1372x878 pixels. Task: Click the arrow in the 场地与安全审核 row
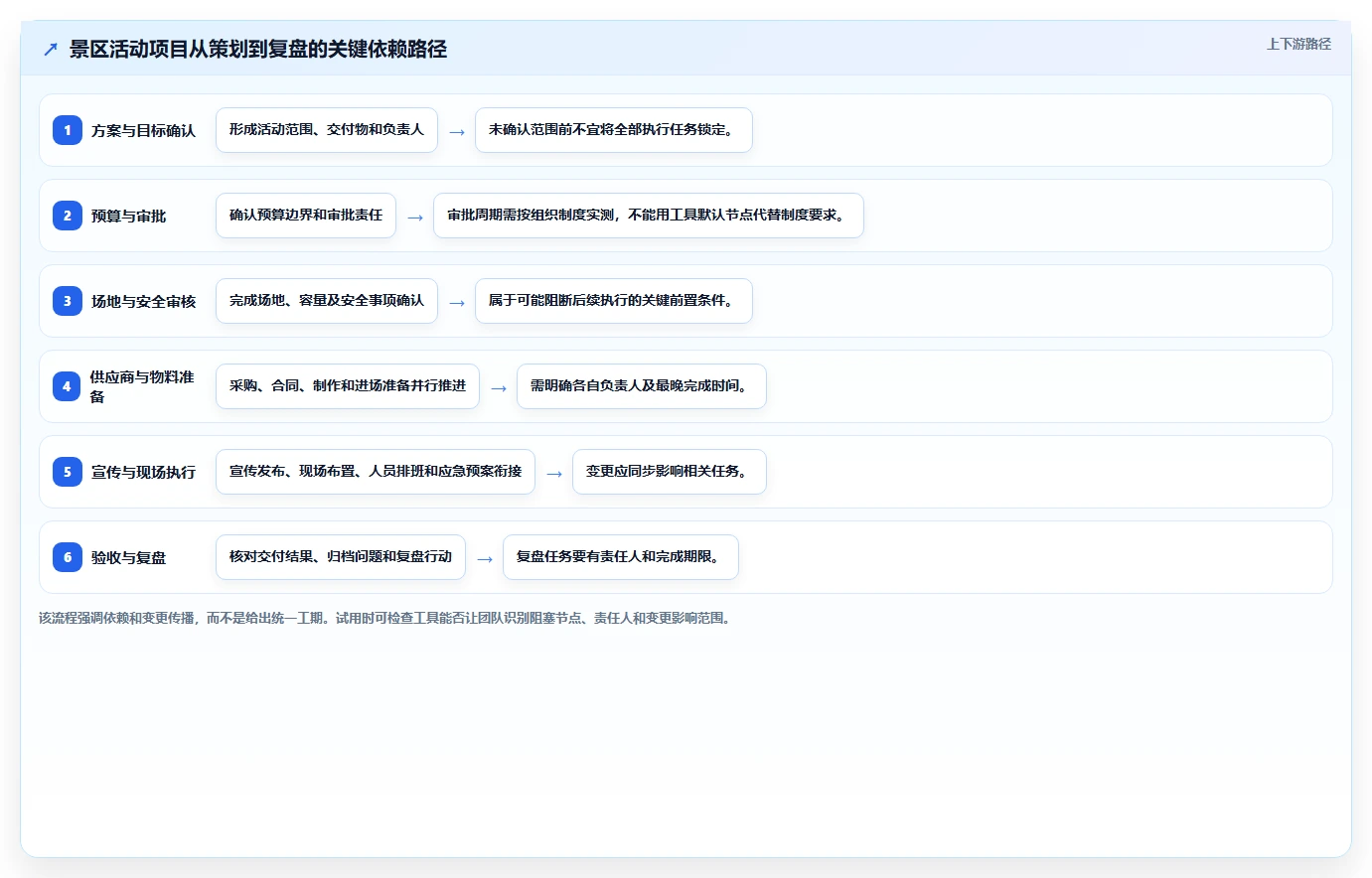point(457,303)
